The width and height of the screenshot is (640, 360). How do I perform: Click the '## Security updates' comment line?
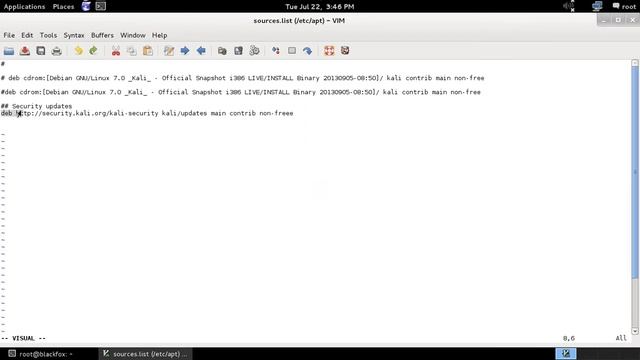click(36, 106)
